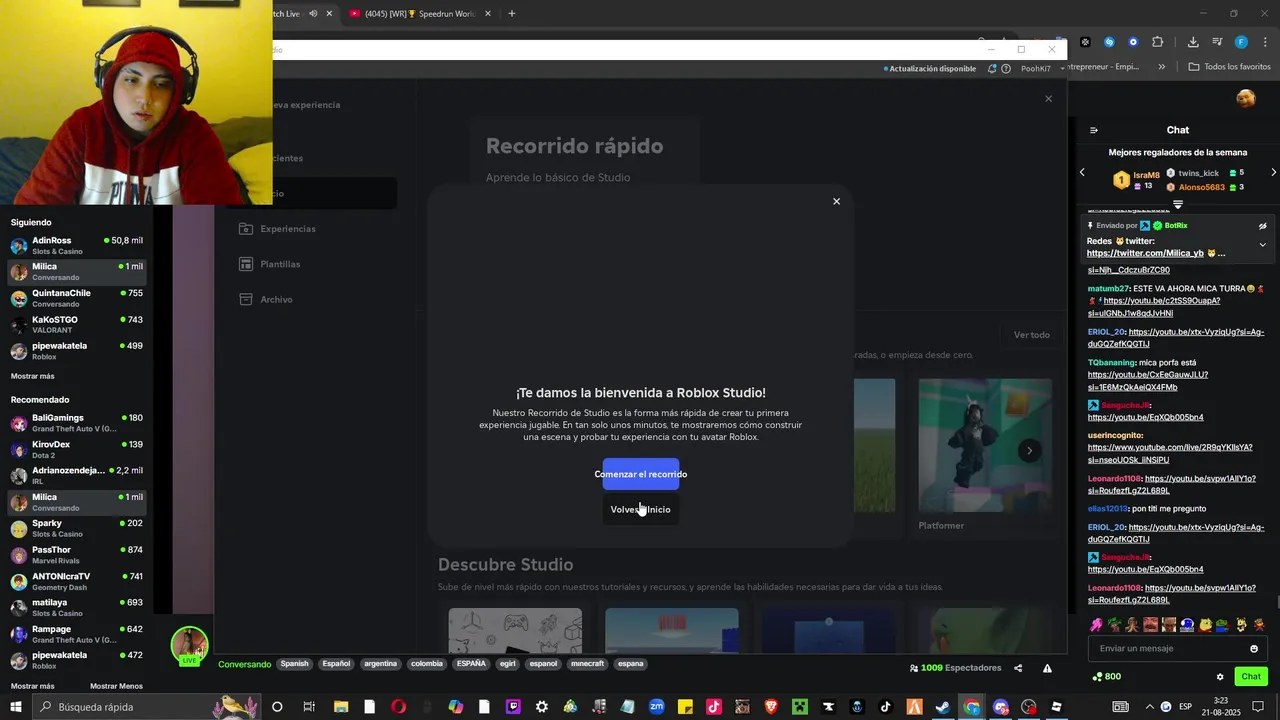Close the Recorrido rápido overlay panel
Viewport: 1280px width, 720px height.
click(1048, 98)
